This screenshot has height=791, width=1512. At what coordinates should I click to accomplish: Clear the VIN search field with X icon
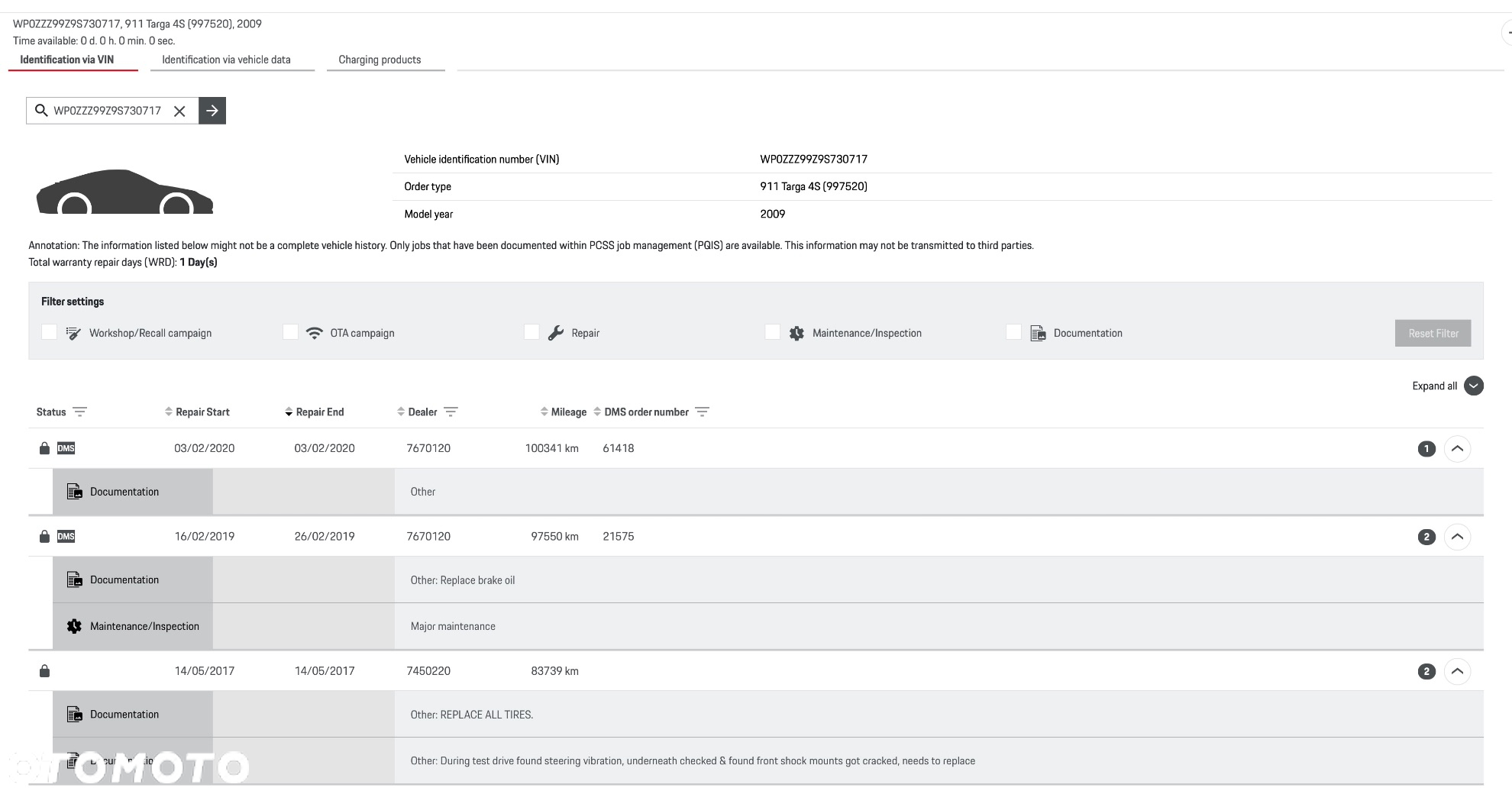[x=179, y=111]
